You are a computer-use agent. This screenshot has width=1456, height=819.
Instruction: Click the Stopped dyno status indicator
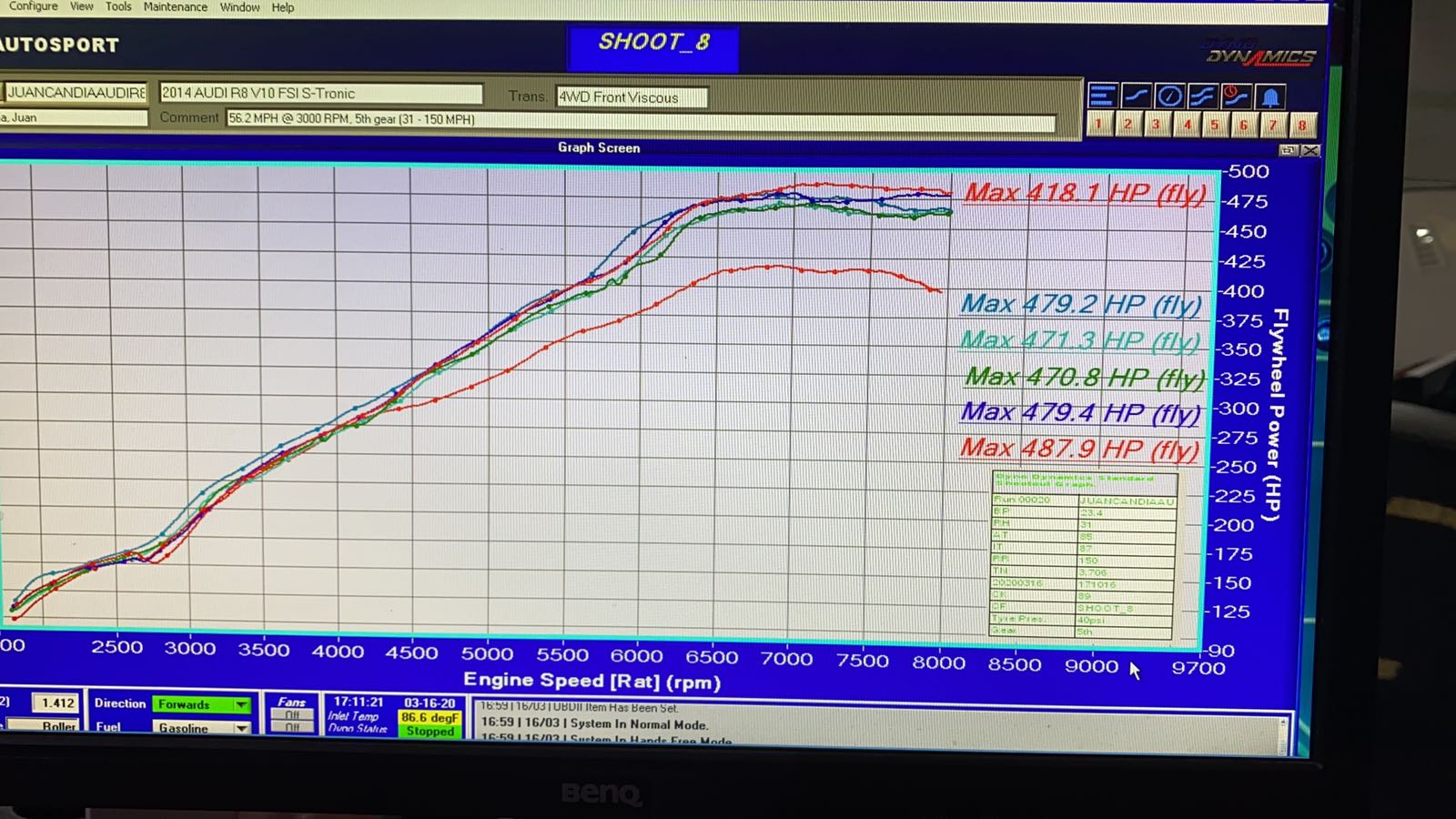point(430,731)
